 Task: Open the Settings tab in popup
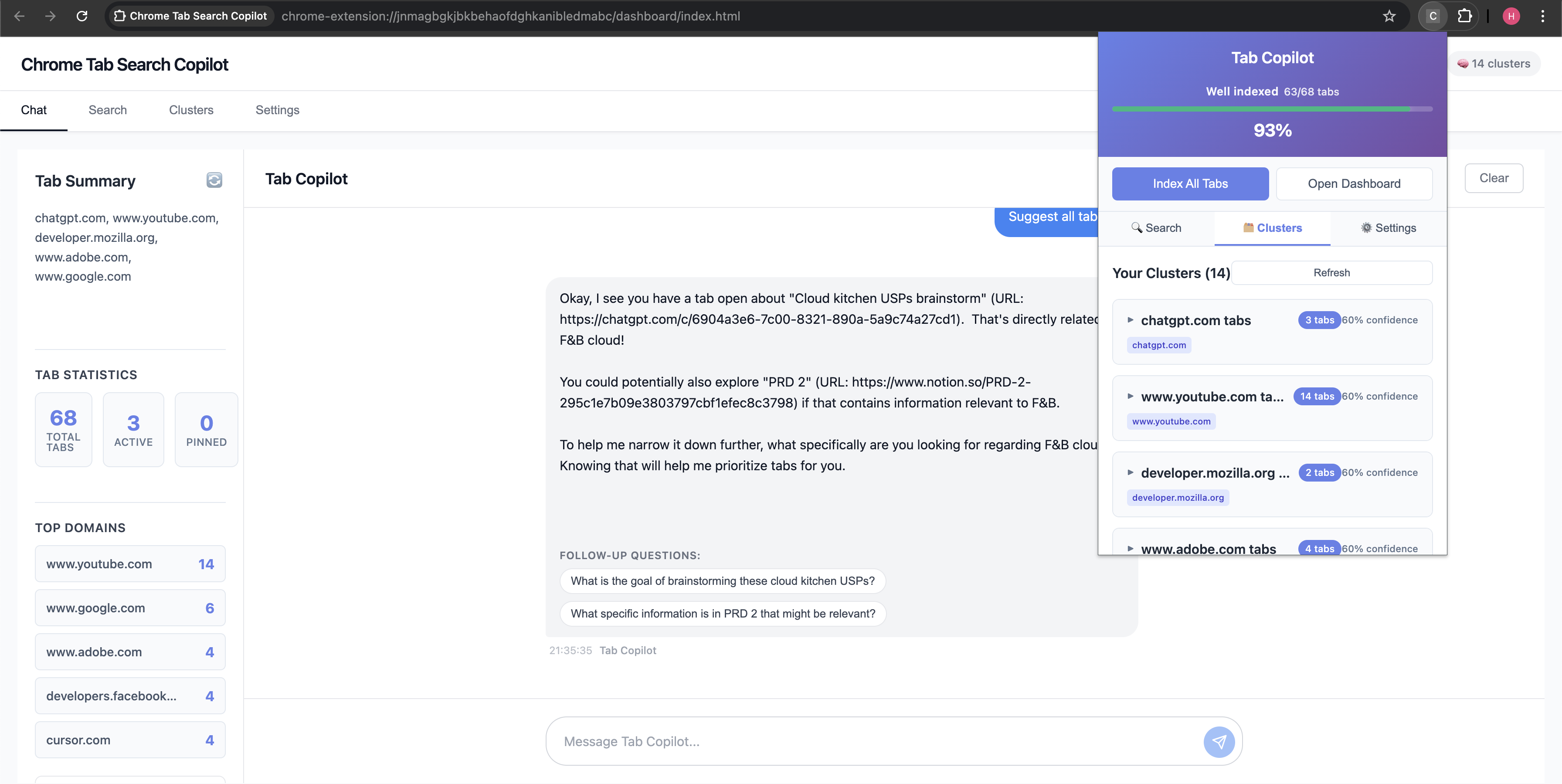point(1388,228)
